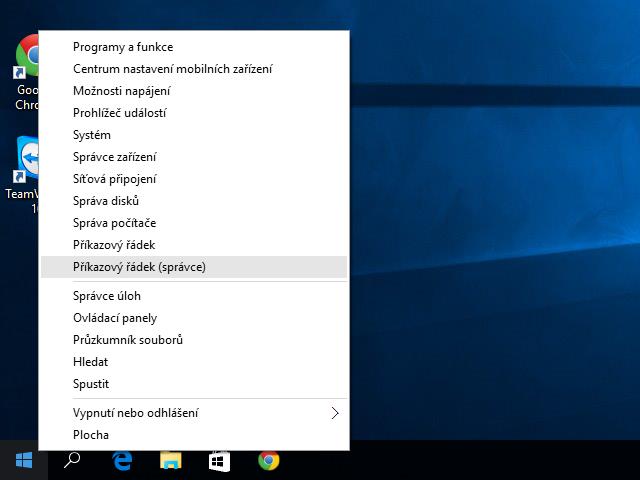Launch Chrome from the taskbar
The height and width of the screenshot is (480, 640).
coord(268,460)
